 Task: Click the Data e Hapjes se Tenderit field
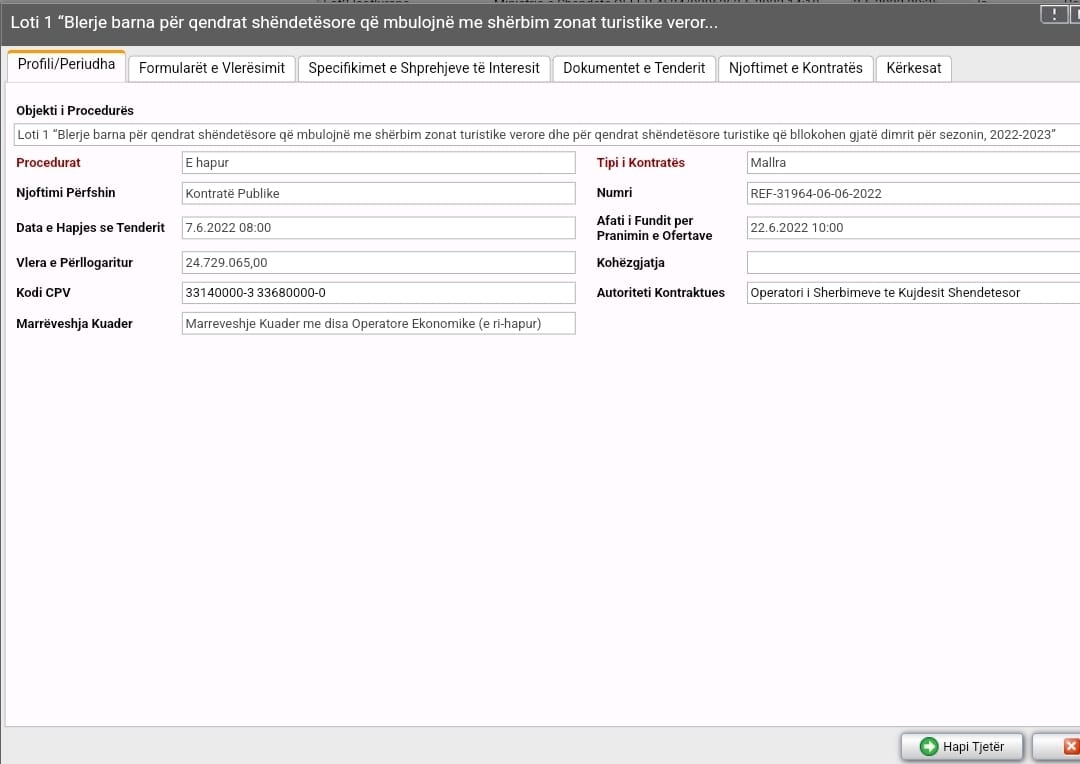click(x=378, y=228)
